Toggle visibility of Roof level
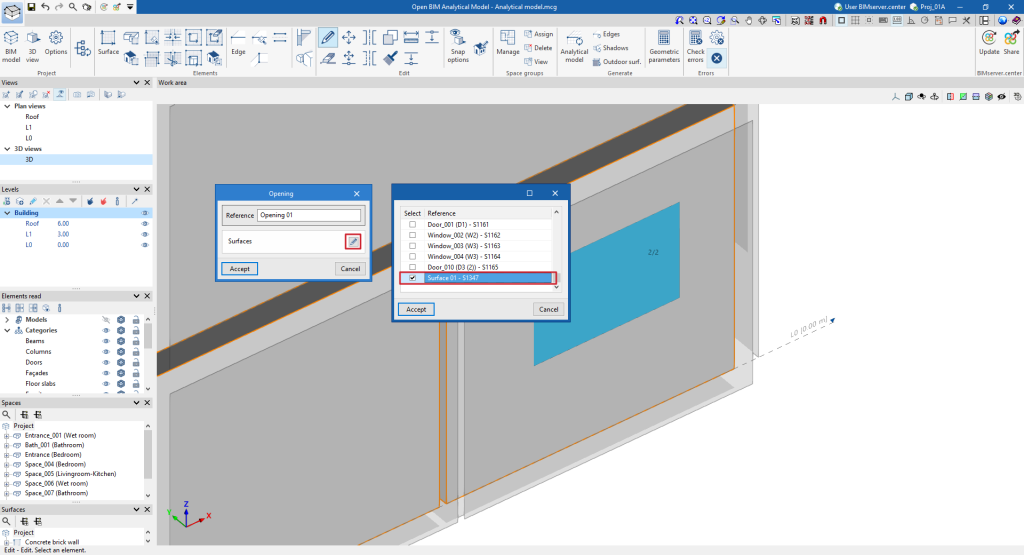Viewport: 1024px width, 555px height. point(145,223)
